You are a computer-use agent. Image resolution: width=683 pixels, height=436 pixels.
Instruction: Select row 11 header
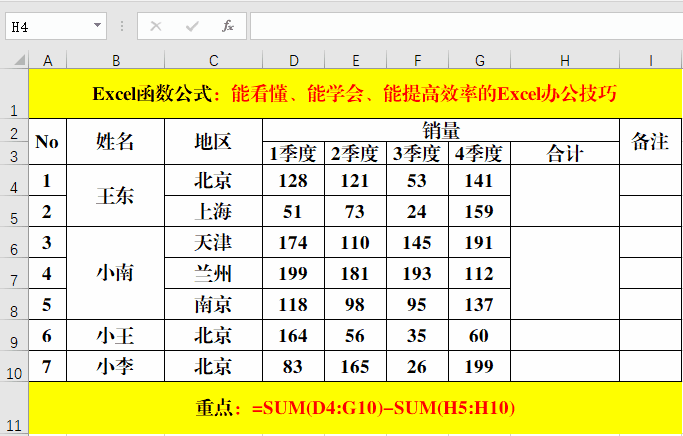14,407
